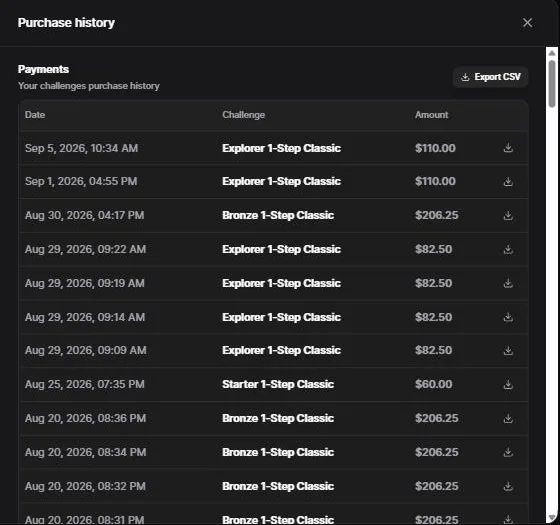Select the date Aug 29, 2026, 09:09 AM
Viewport: 560px width, 525px height.
pyautogui.click(x=86, y=350)
